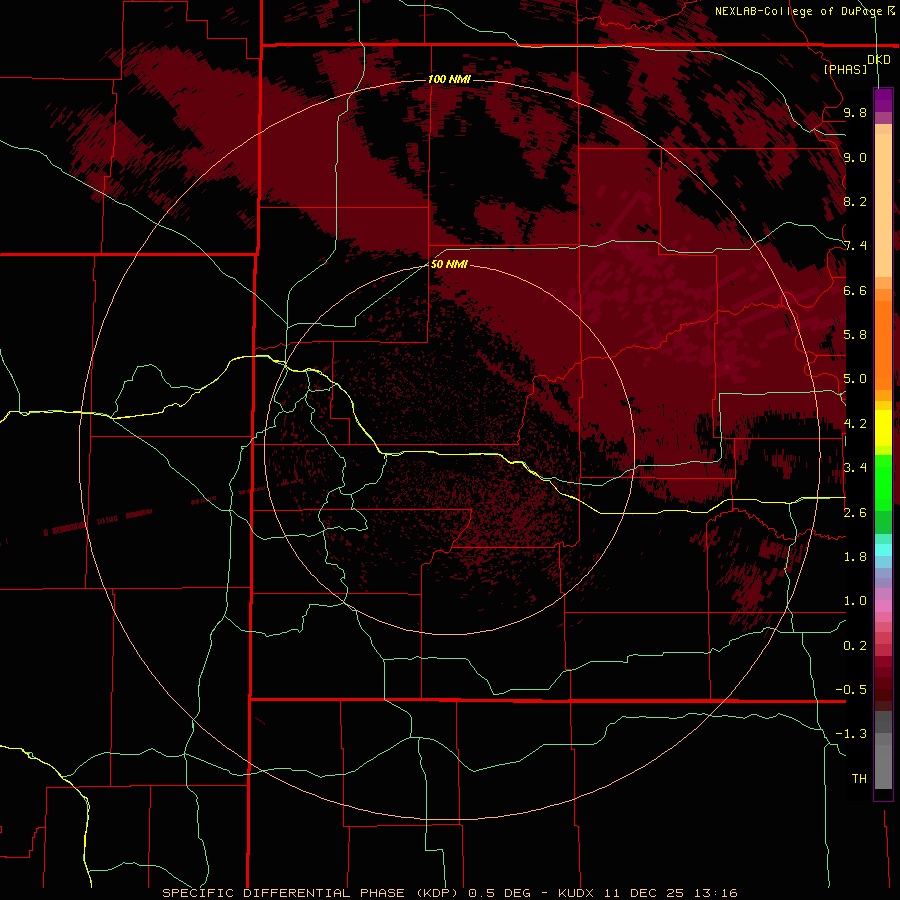Click the 'TH' threshold label on legend
Image resolution: width=900 pixels, height=900 pixels.
[x=859, y=779]
